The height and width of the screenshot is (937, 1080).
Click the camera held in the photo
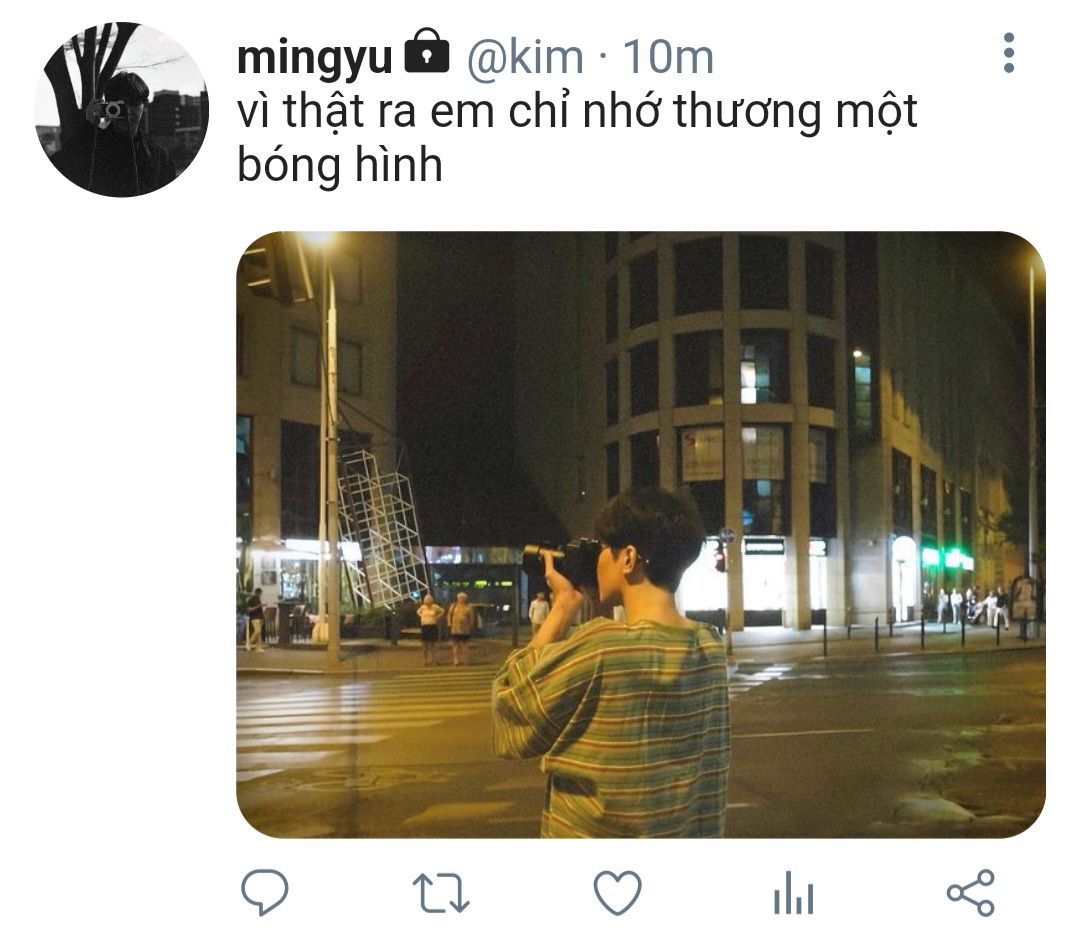coord(561,559)
